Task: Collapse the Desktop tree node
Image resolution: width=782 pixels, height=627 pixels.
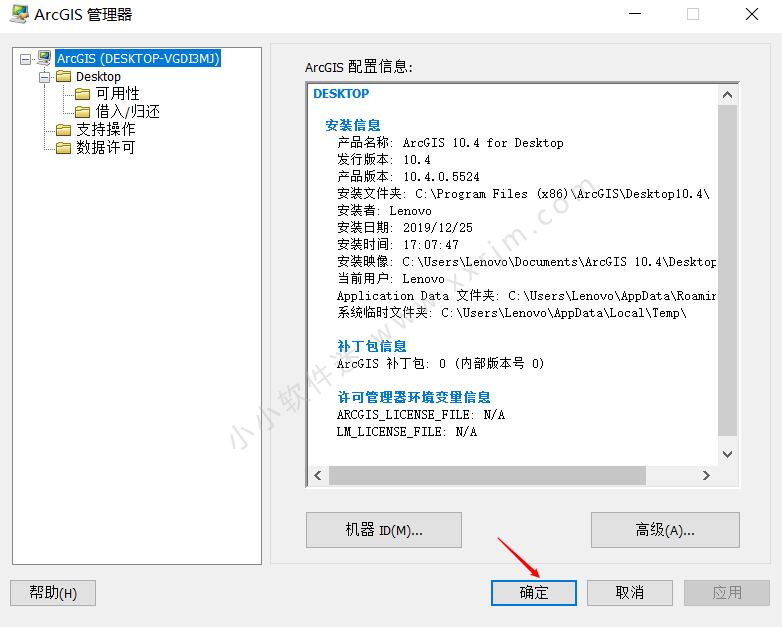Action: pos(45,77)
